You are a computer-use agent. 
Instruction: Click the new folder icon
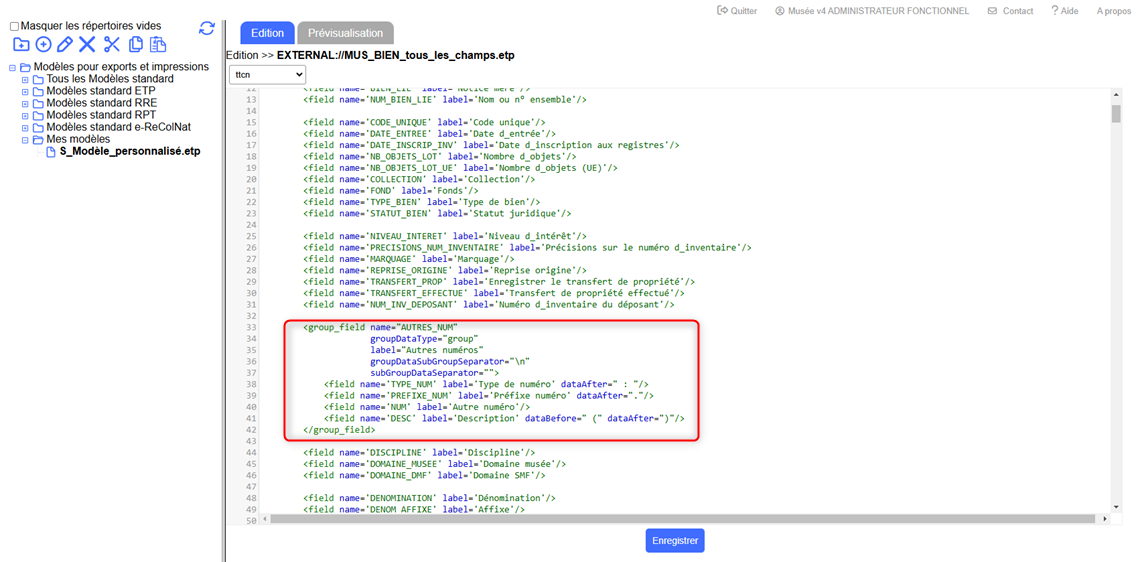20,45
